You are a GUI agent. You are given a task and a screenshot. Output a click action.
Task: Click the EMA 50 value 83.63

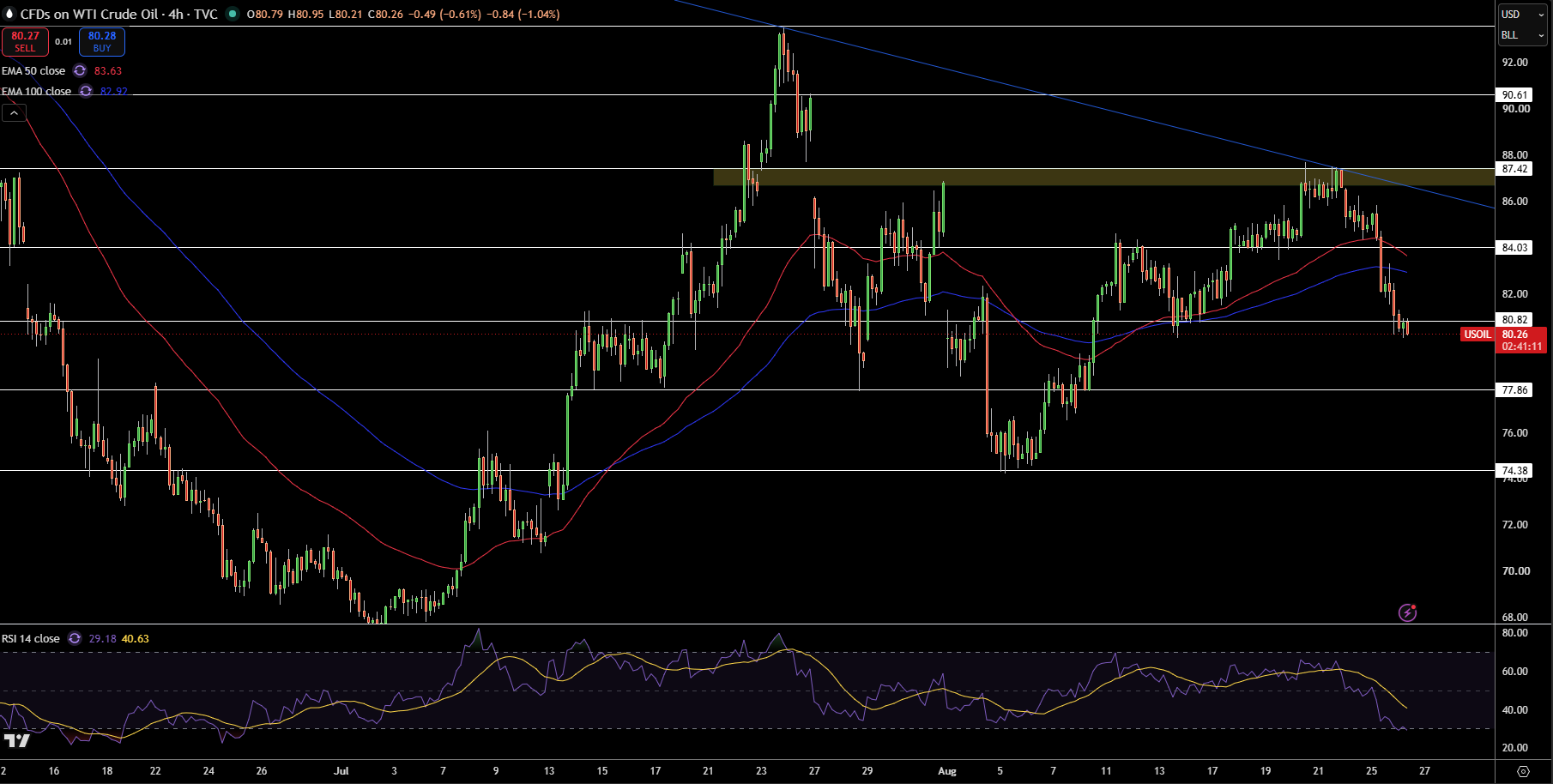click(108, 71)
